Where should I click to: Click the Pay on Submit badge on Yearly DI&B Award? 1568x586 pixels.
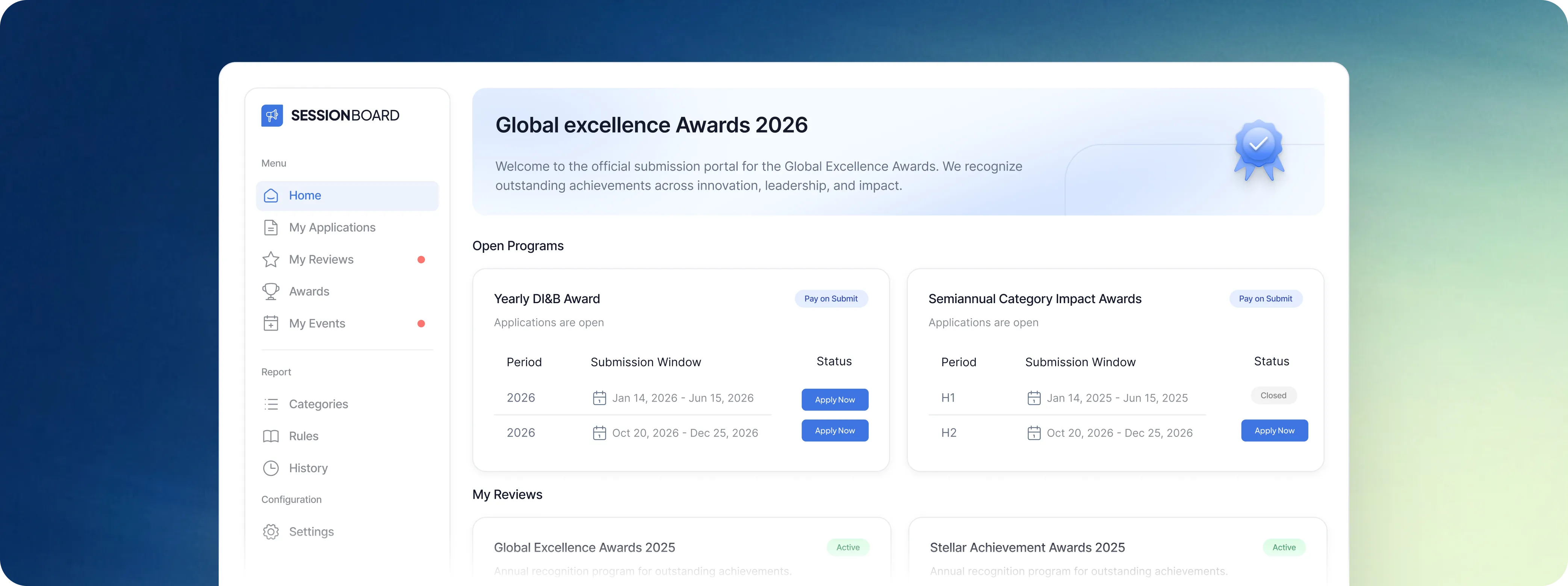coord(831,298)
